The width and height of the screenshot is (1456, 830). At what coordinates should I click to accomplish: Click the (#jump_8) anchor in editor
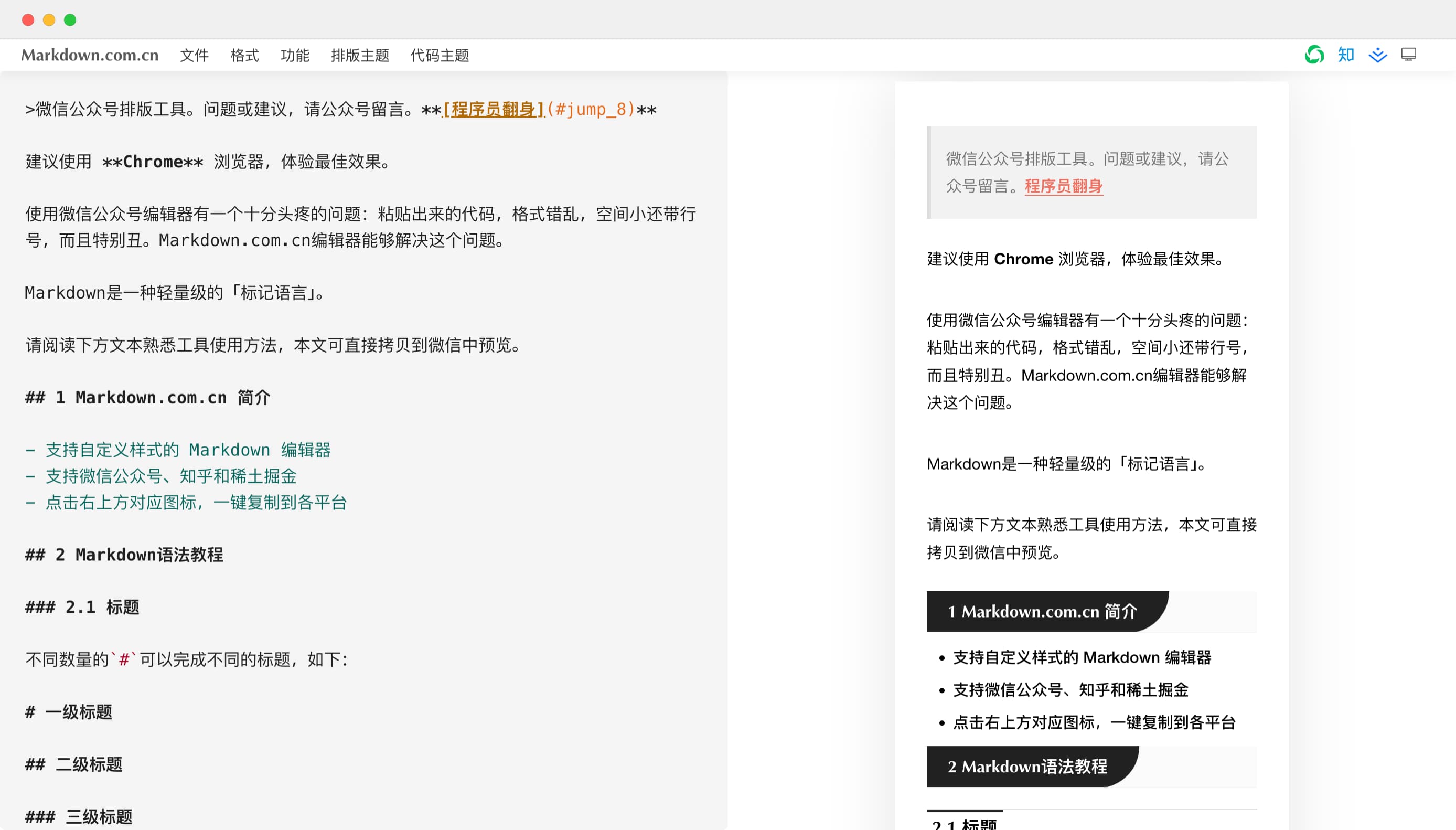[591, 109]
